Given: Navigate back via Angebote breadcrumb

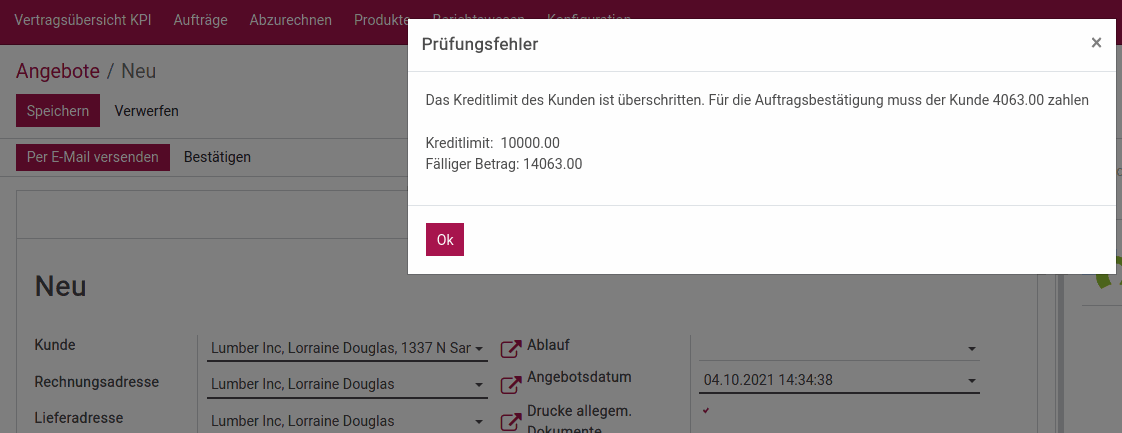Looking at the screenshot, I should [58, 71].
